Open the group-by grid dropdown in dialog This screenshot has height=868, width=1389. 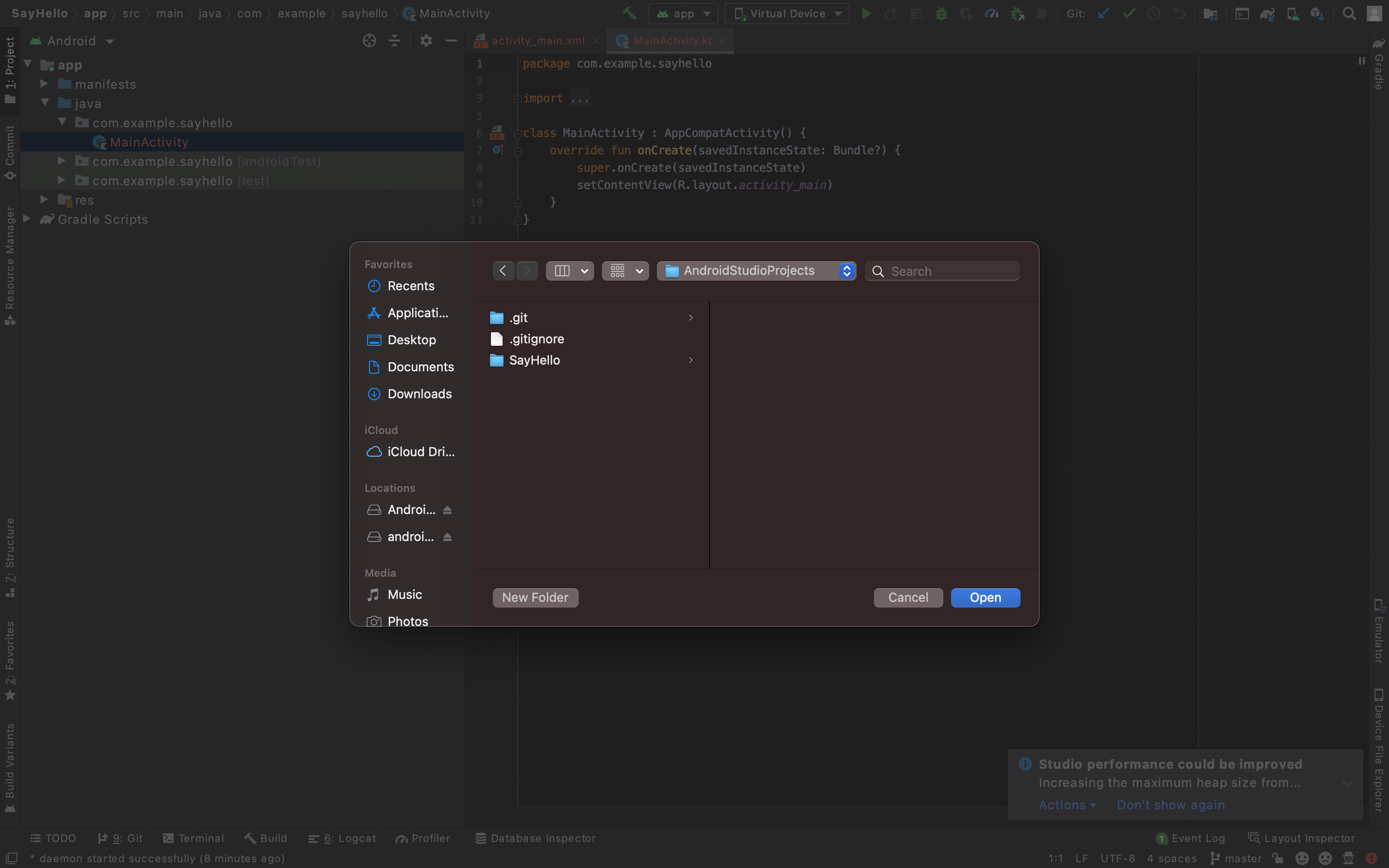pyautogui.click(x=625, y=271)
